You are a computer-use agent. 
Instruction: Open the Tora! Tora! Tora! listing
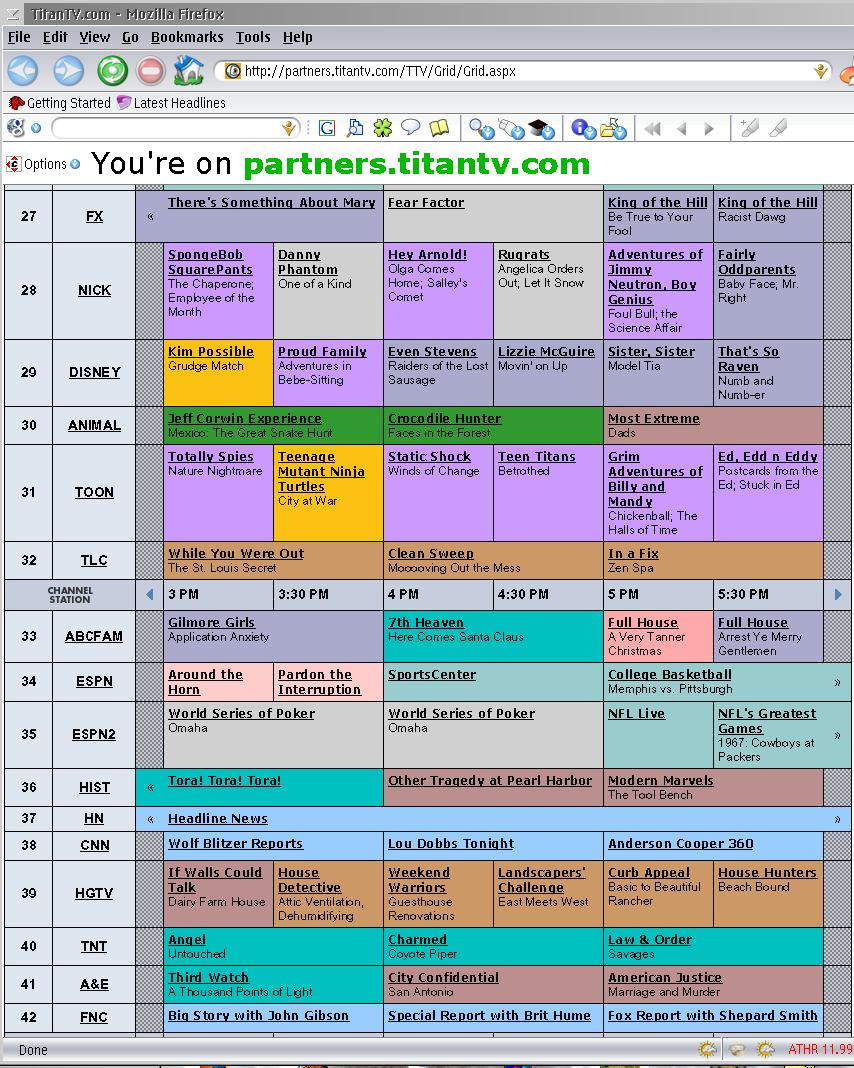(225, 781)
